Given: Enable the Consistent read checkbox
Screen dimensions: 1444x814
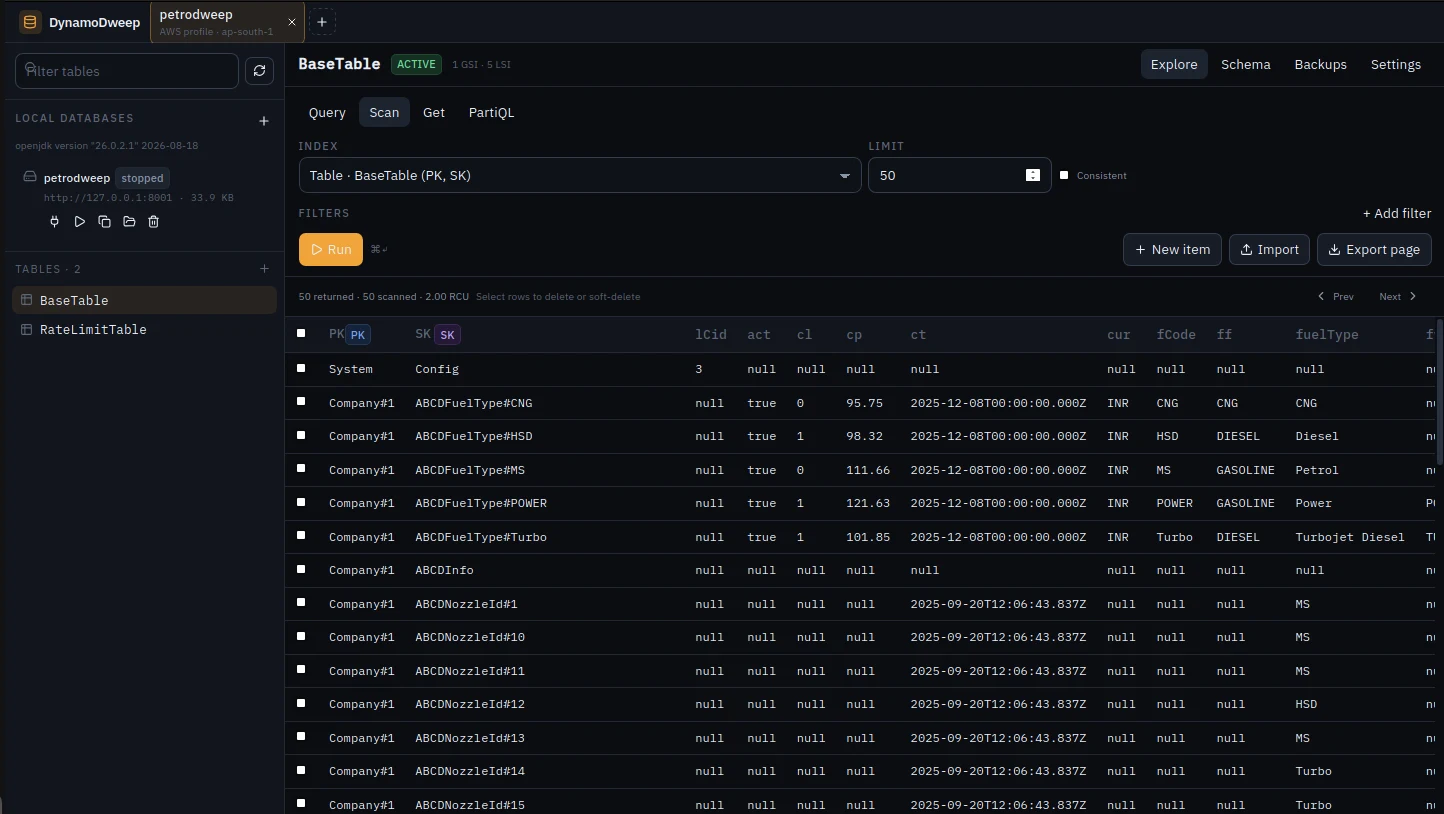Looking at the screenshot, I should click(1064, 175).
